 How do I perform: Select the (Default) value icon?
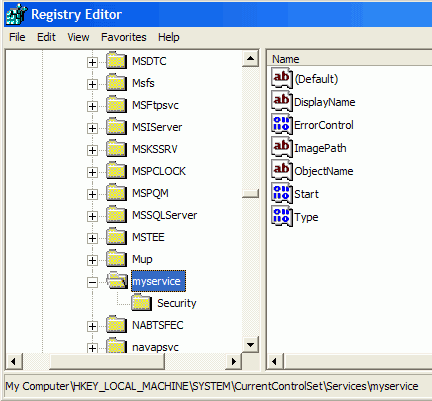click(282, 78)
